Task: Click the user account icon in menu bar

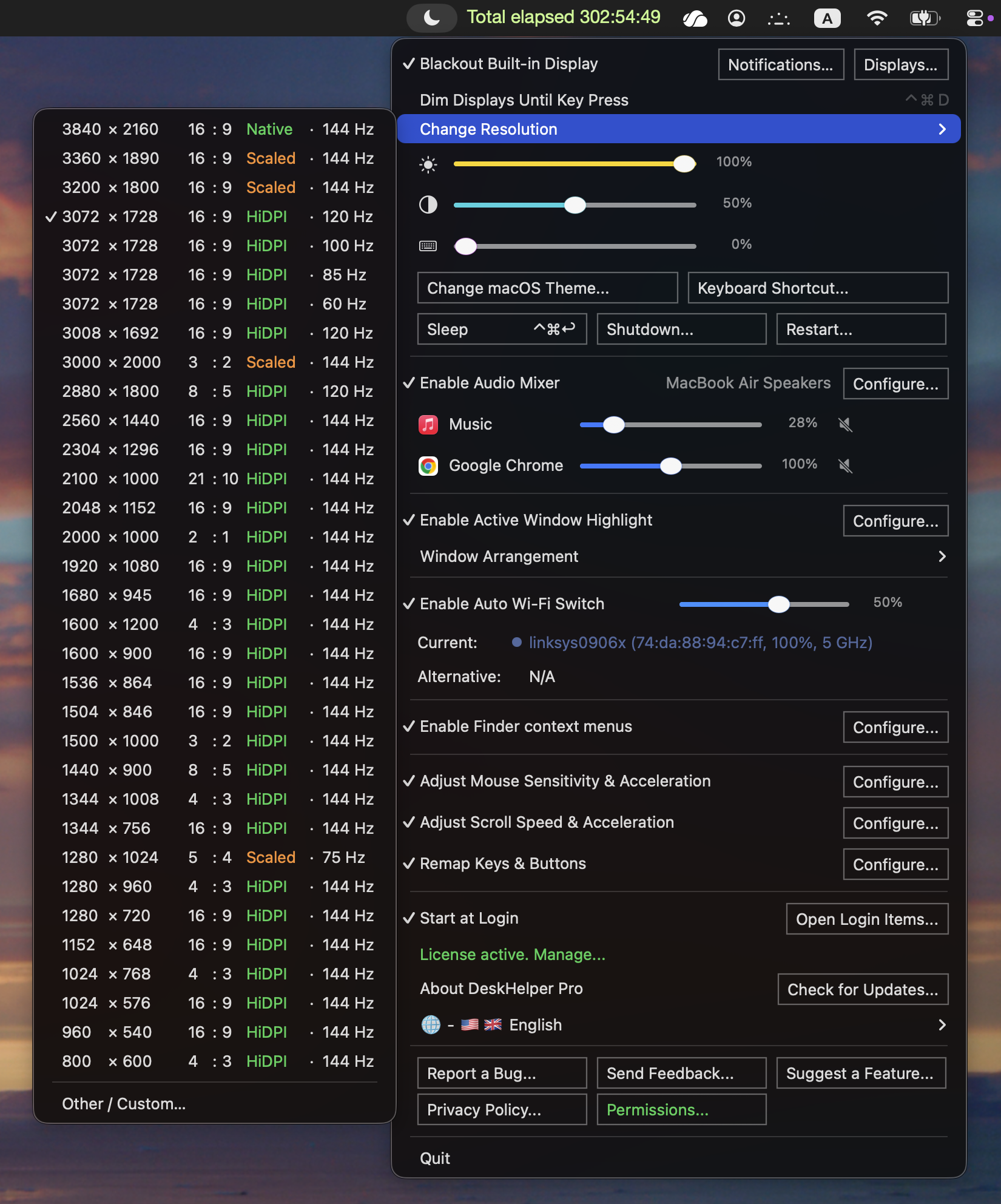Action: [736, 19]
